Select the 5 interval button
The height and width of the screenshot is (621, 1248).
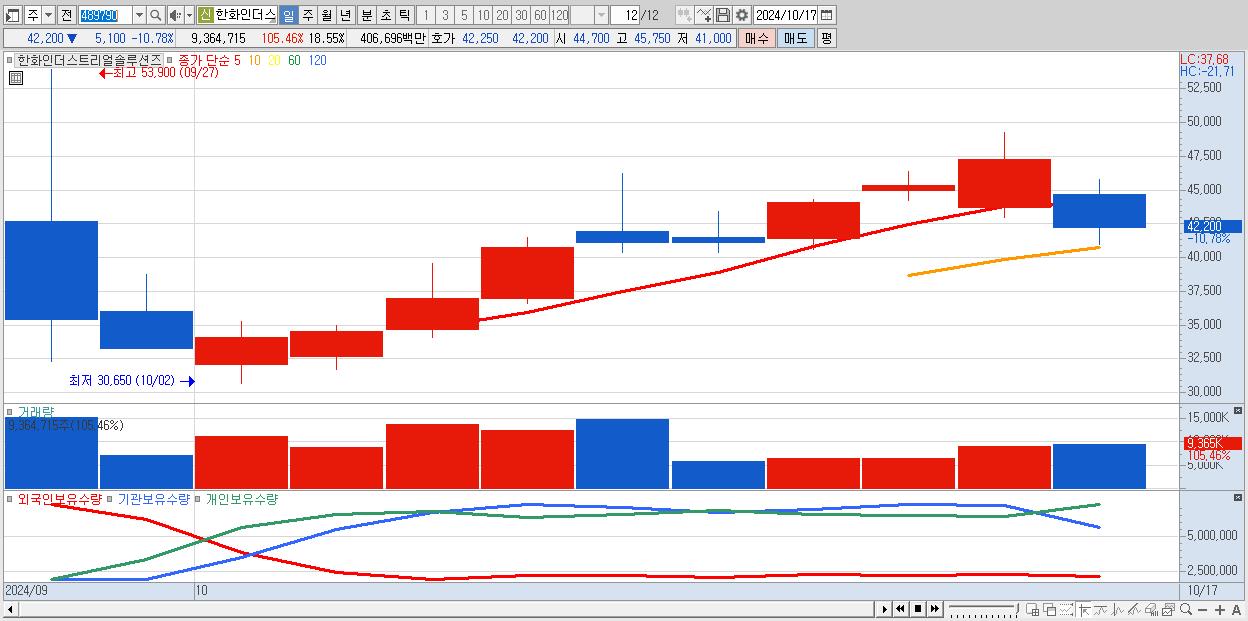[464, 15]
